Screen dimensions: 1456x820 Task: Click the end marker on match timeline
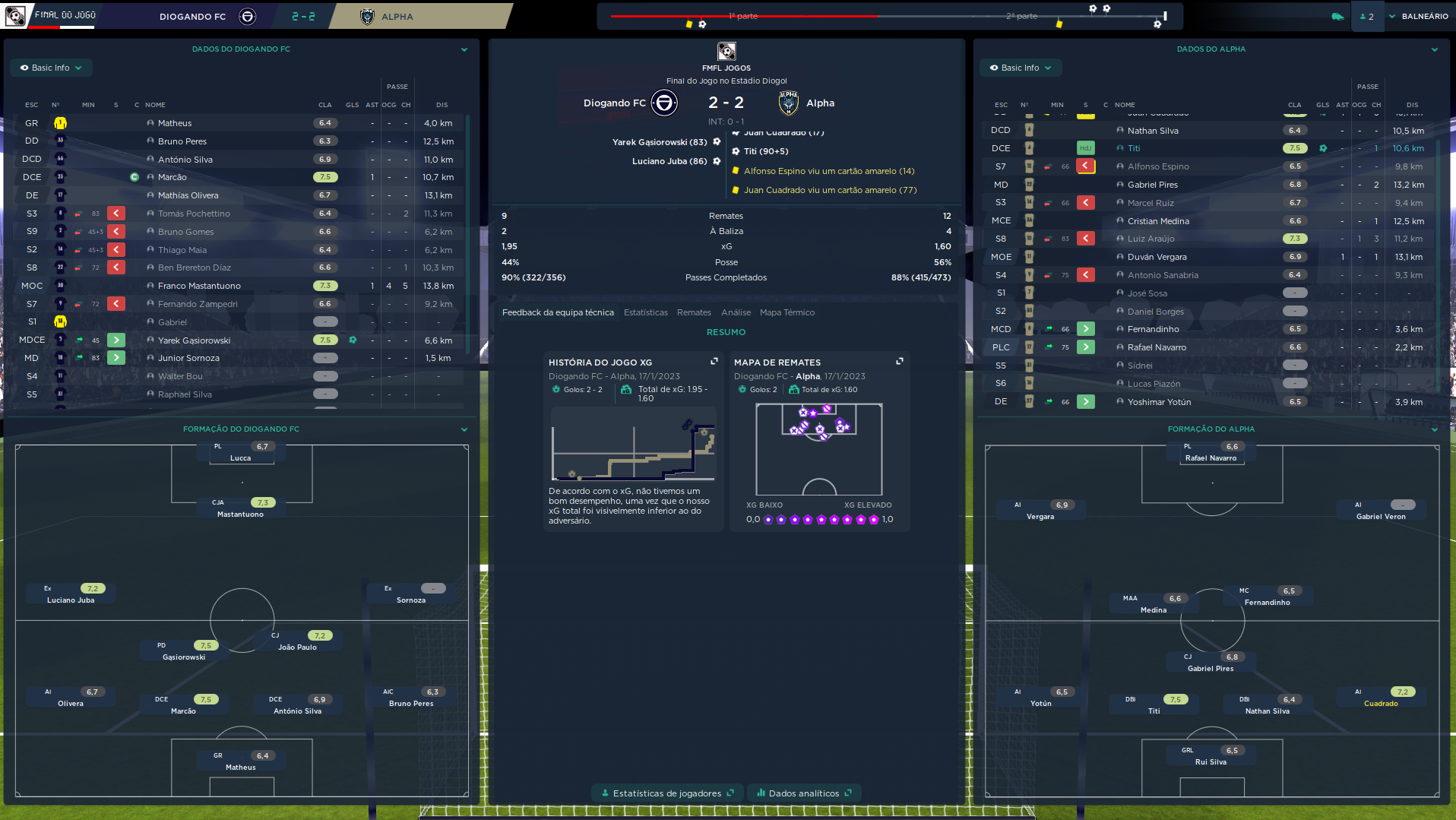[1164, 16]
